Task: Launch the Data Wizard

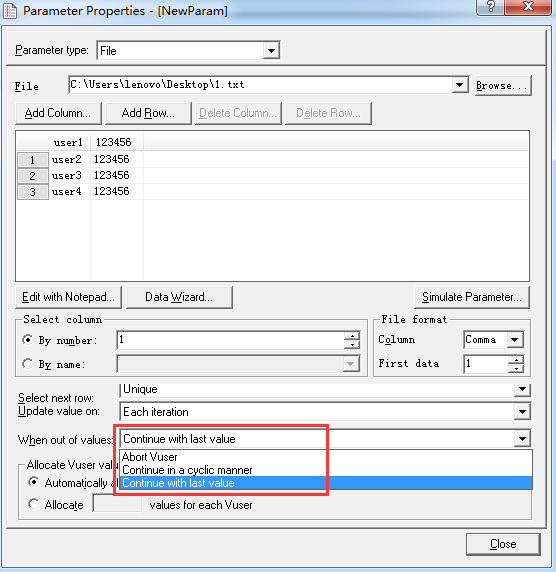Action: click(x=179, y=297)
